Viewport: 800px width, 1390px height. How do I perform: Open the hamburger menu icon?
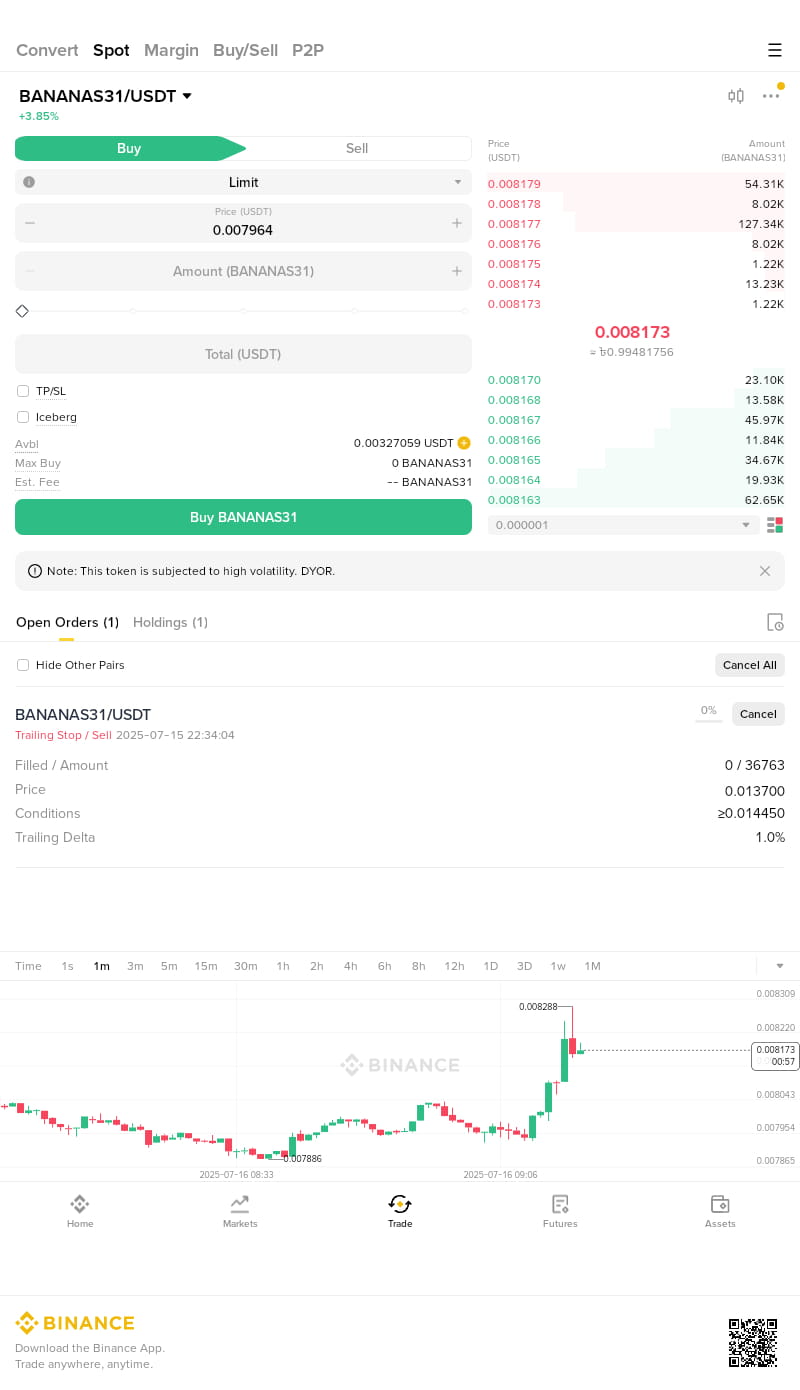774,50
